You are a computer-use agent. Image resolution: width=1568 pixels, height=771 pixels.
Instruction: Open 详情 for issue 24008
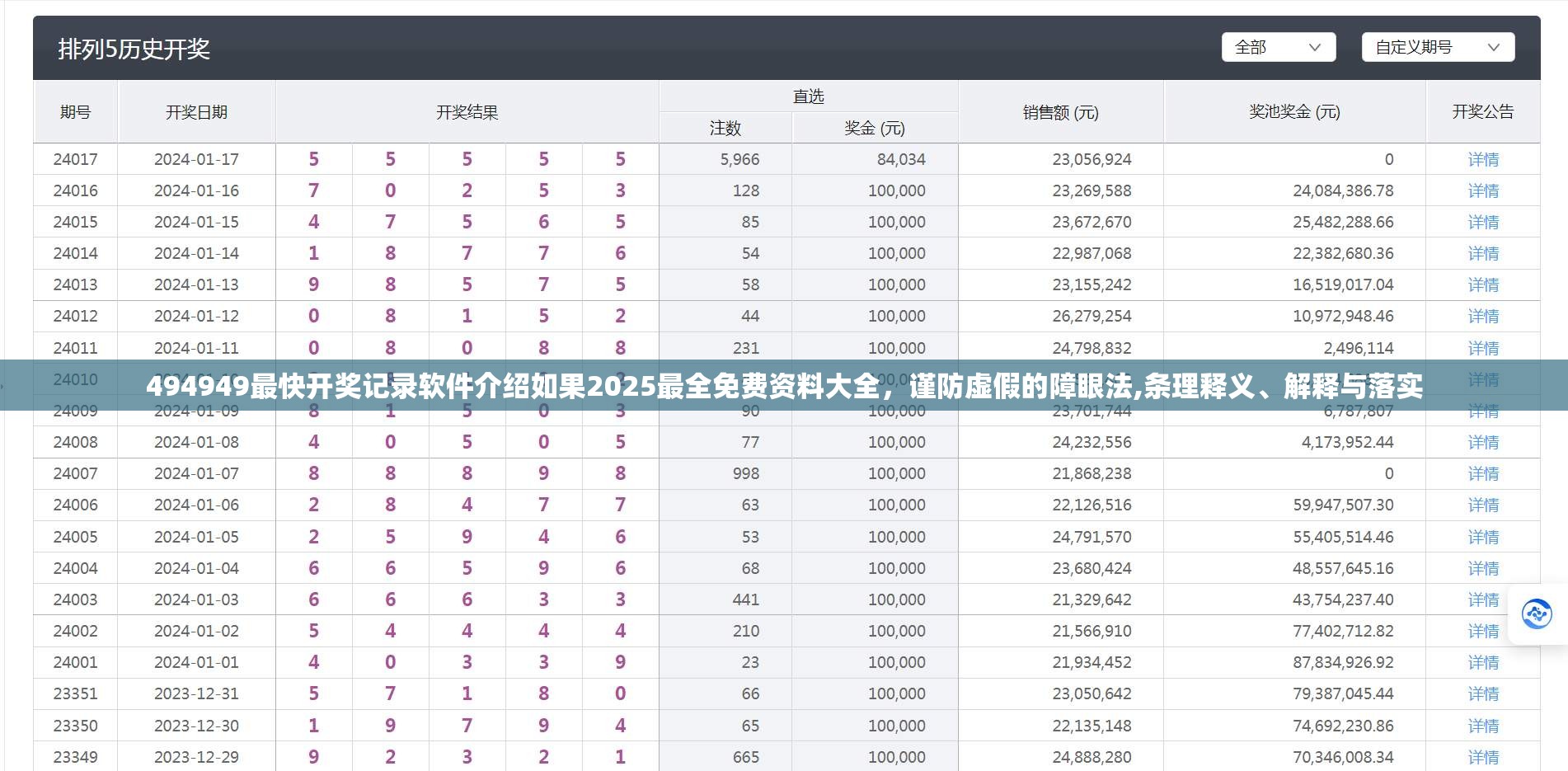pos(1483,442)
